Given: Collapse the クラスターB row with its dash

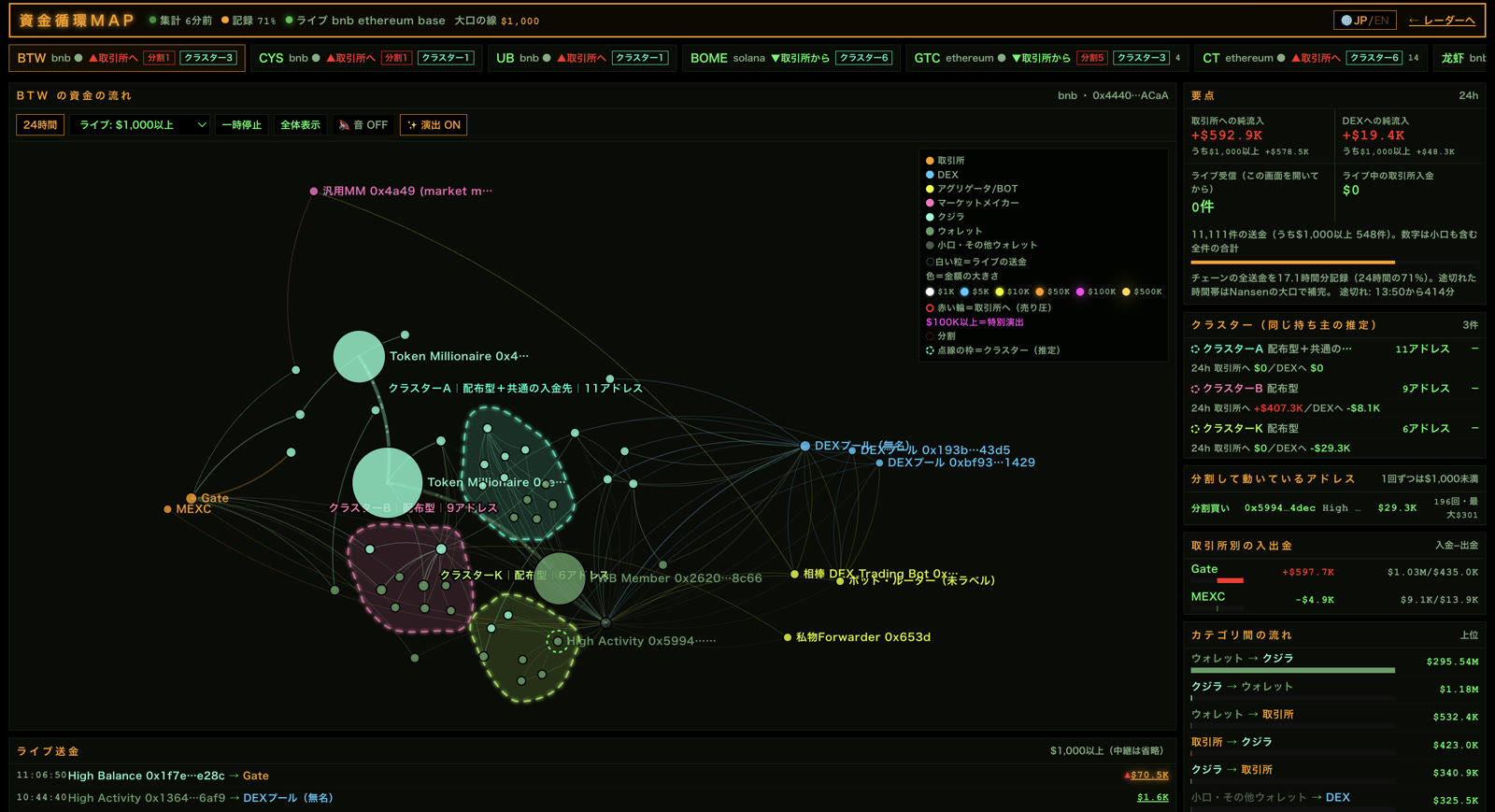Looking at the screenshot, I should click(1474, 388).
